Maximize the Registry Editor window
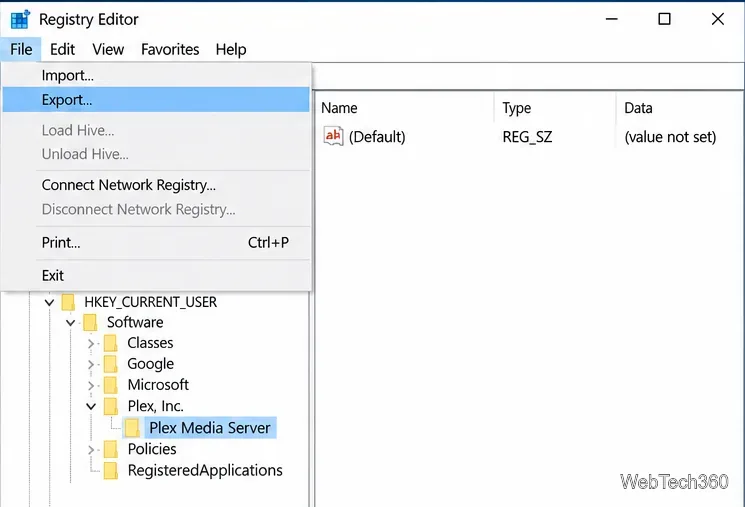Screen dimensions: 745x507 point(664,19)
